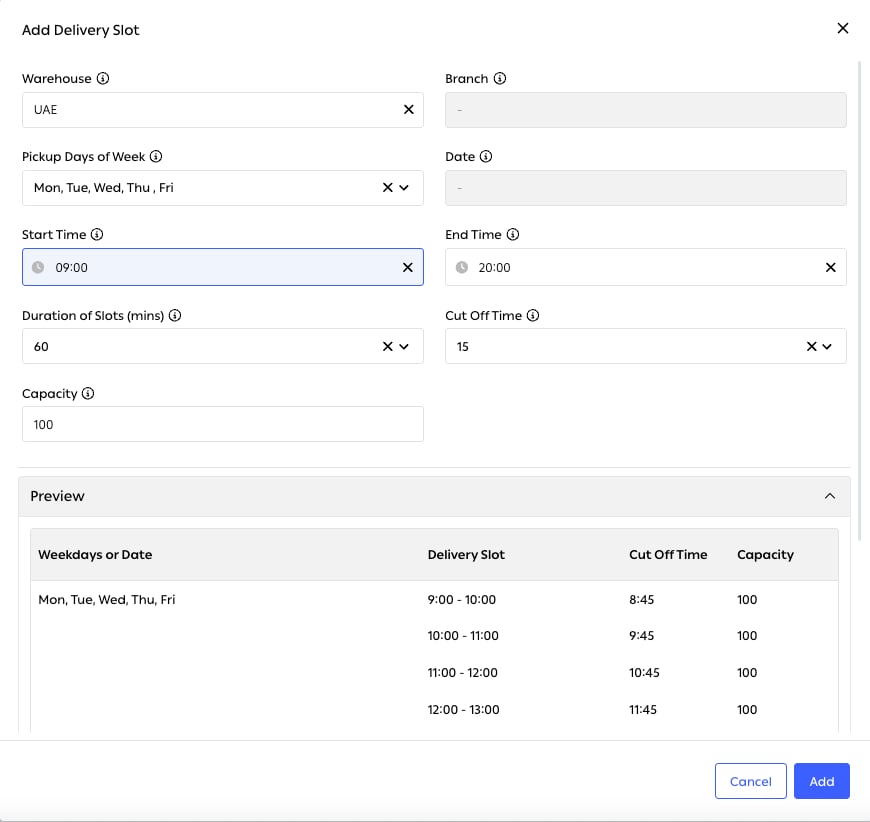Click the '10:45' cut off time cell
Viewport: 870px width, 822px height.
click(x=644, y=672)
